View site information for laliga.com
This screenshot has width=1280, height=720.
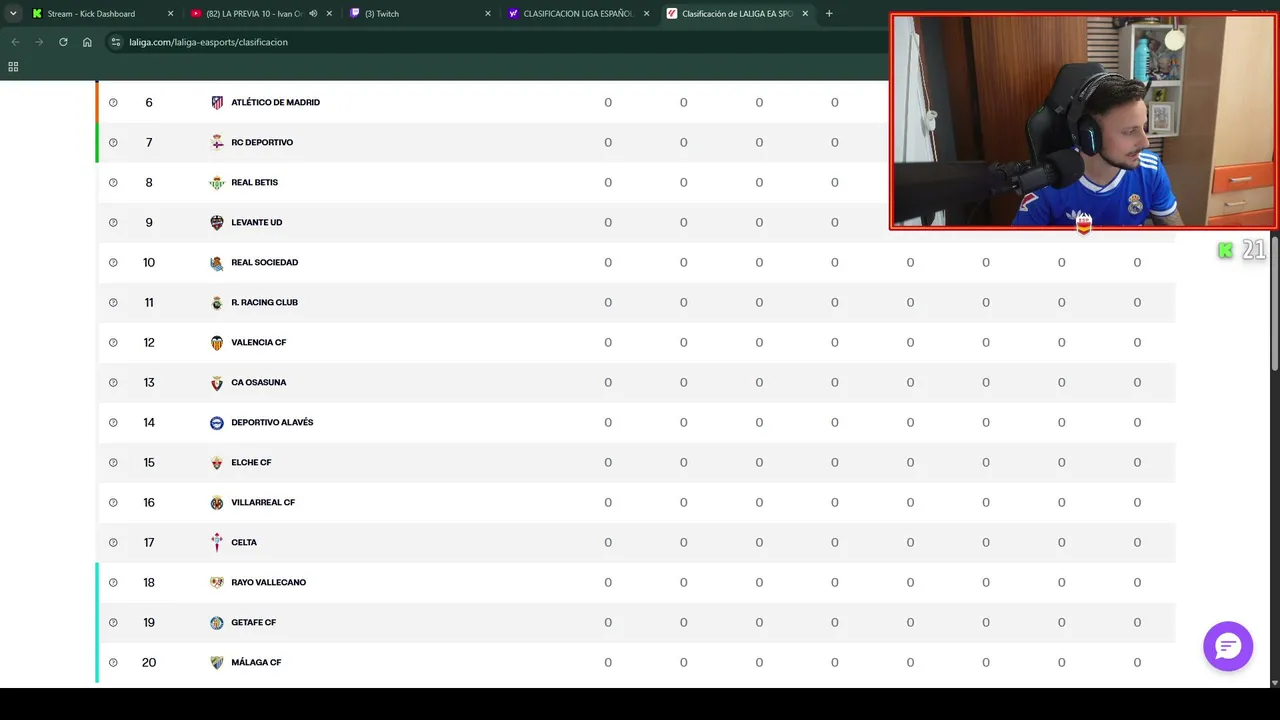(116, 42)
